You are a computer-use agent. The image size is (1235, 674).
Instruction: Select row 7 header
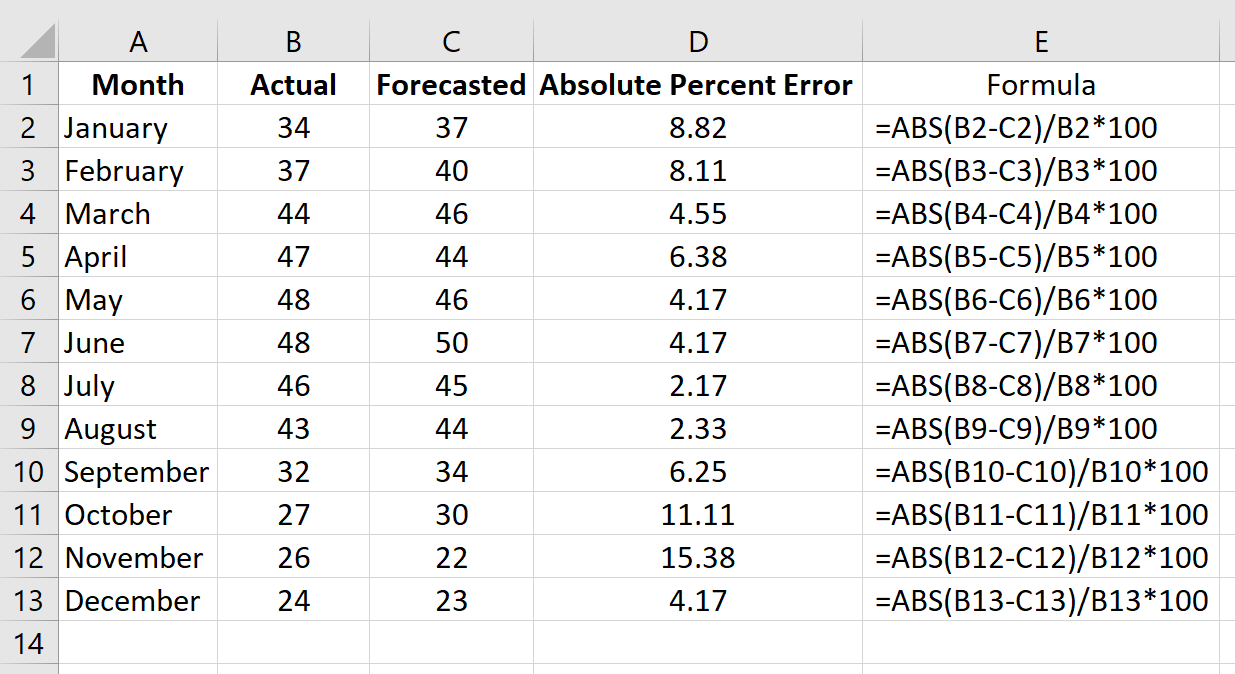pos(29,342)
